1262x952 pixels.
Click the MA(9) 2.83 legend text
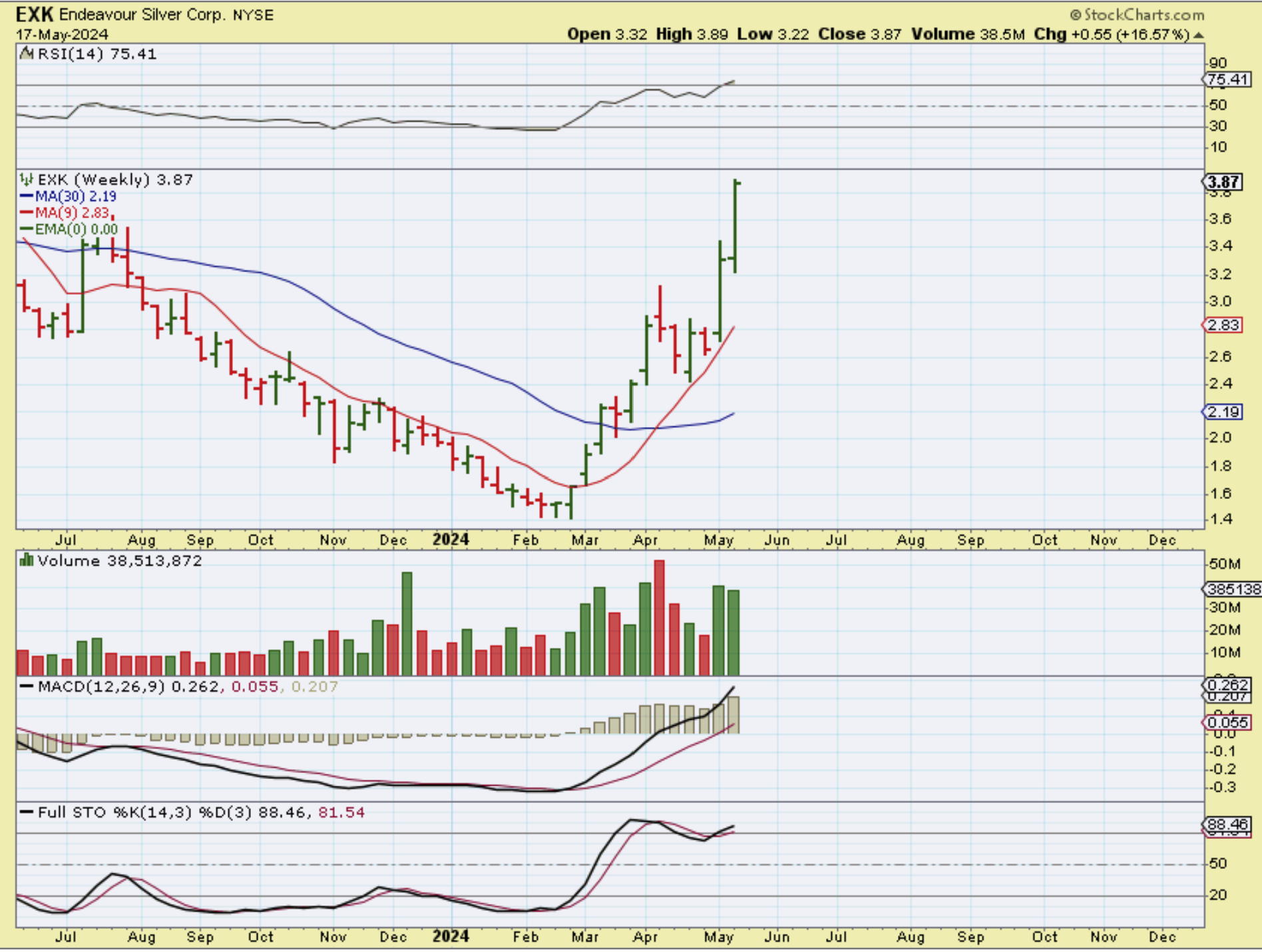pos(72,213)
